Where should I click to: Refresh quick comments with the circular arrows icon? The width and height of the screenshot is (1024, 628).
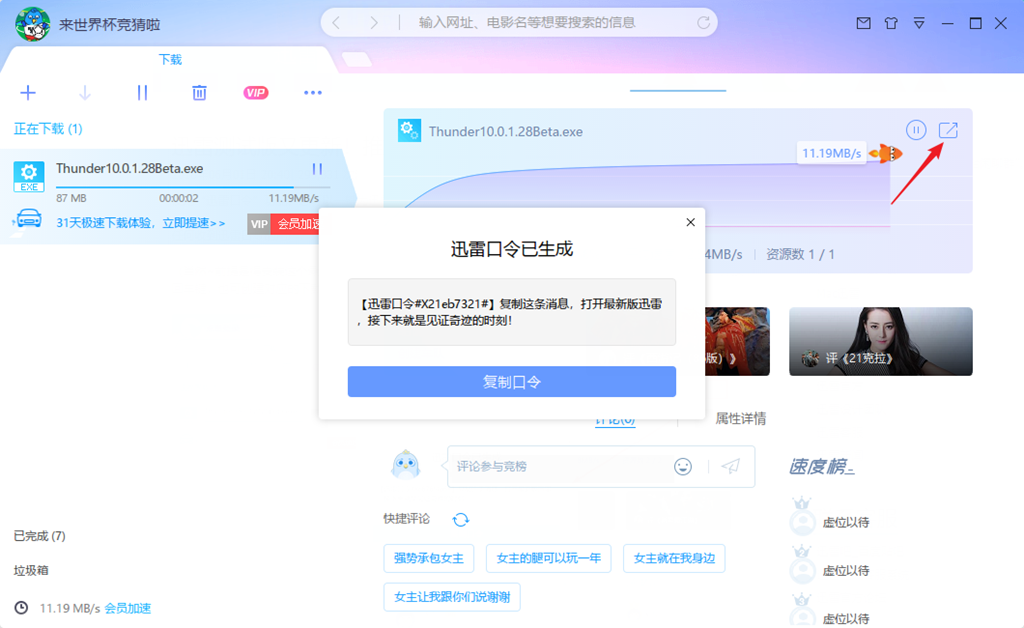[x=460, y=519]
